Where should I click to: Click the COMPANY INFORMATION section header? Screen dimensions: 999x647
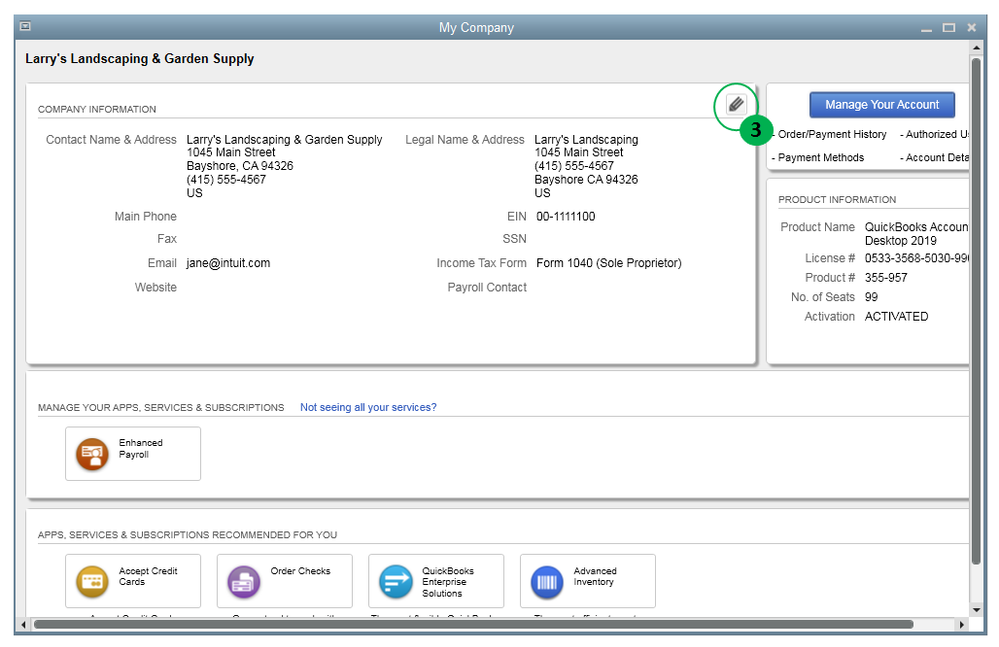tap(97, 110)
